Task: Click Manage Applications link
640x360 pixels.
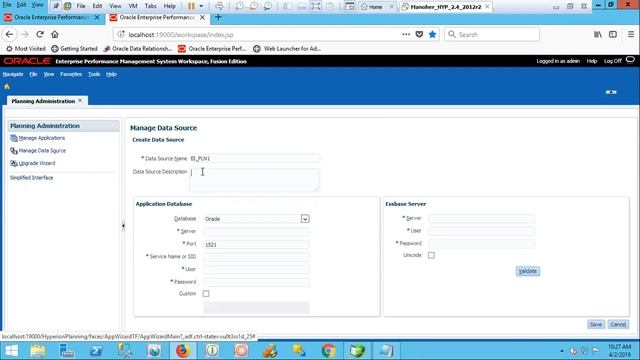Action: (42, 138)
